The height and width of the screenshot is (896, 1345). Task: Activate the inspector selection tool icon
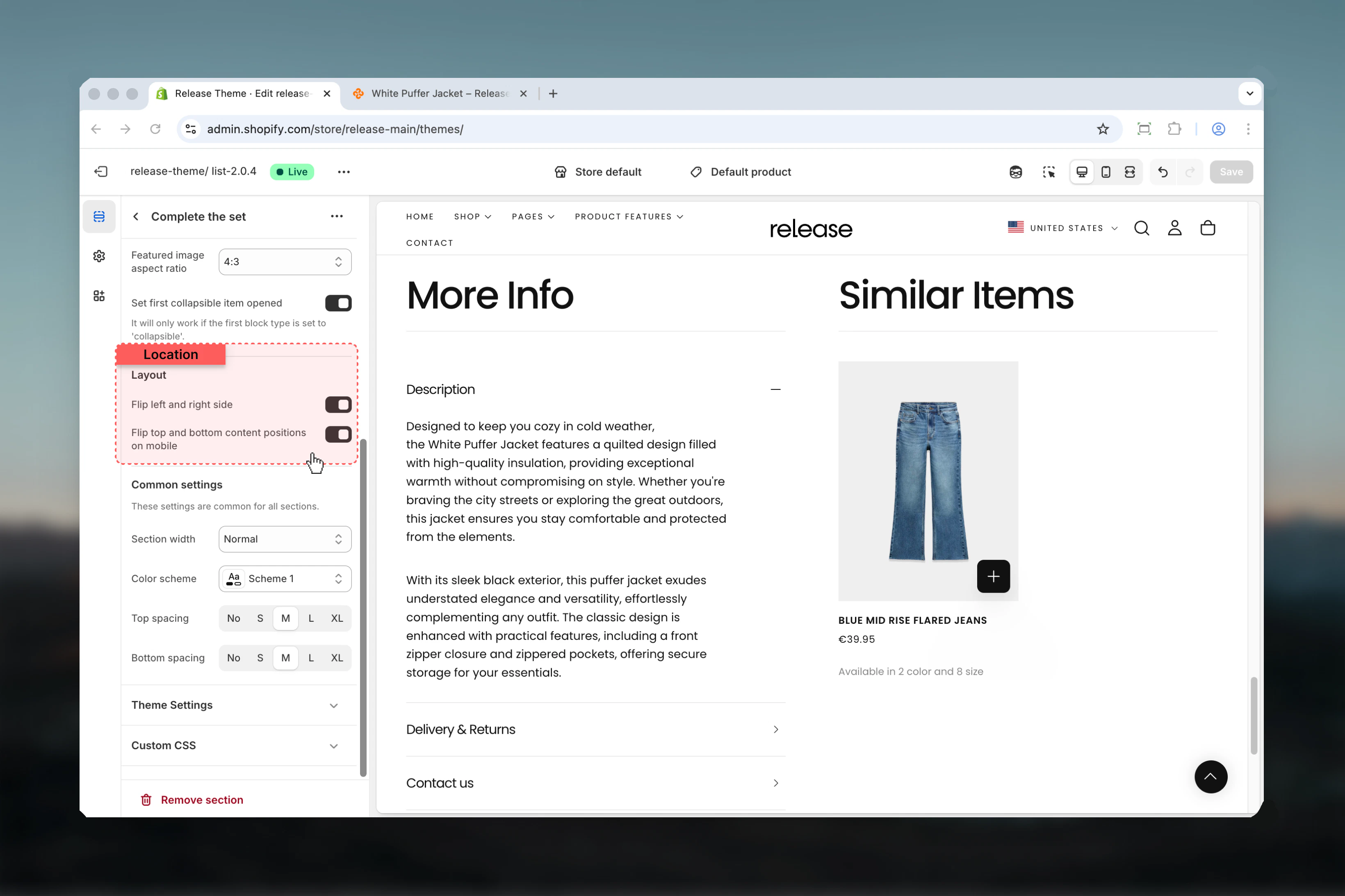(x=1049, y=172)
